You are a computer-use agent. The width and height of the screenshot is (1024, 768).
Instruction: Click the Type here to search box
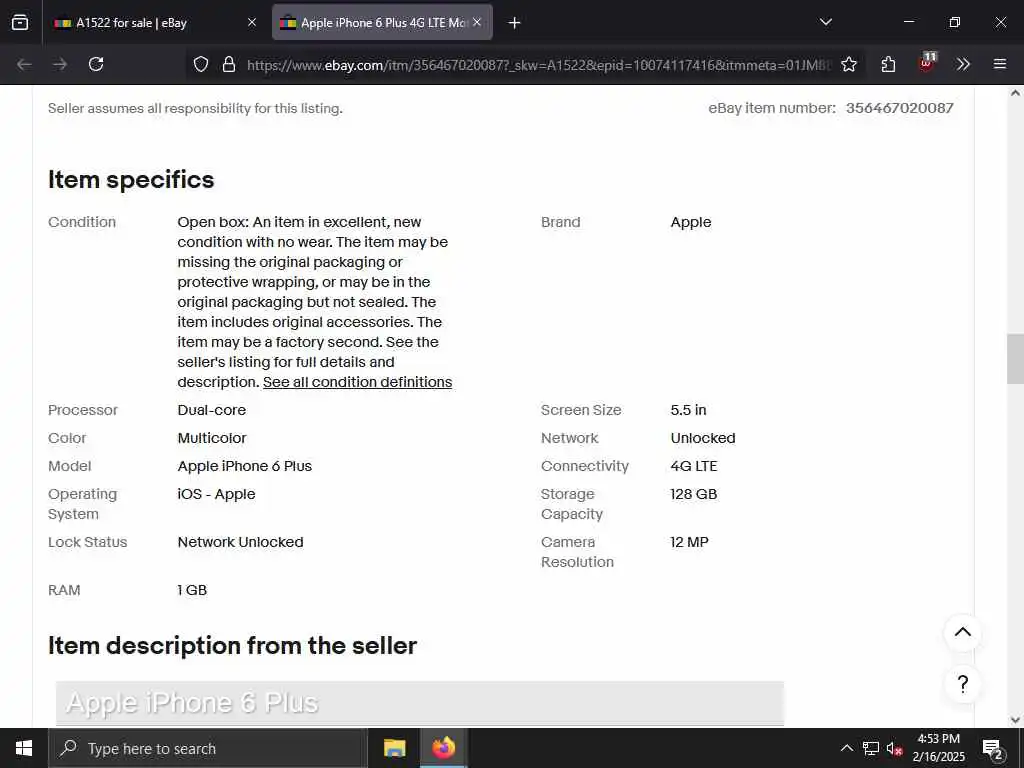[x=208, y=748]
